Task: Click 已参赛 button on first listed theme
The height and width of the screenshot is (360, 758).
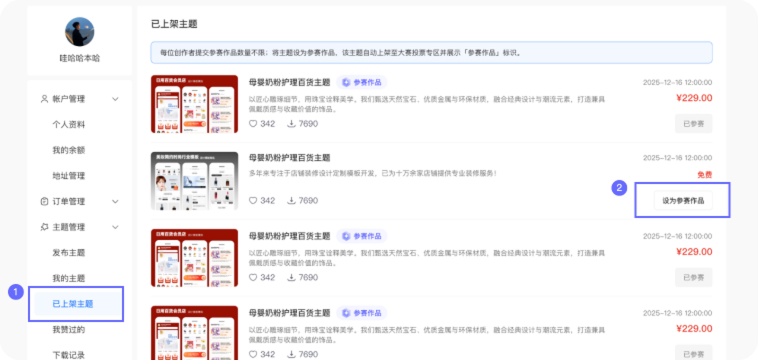Action: [x=694, y=124]
